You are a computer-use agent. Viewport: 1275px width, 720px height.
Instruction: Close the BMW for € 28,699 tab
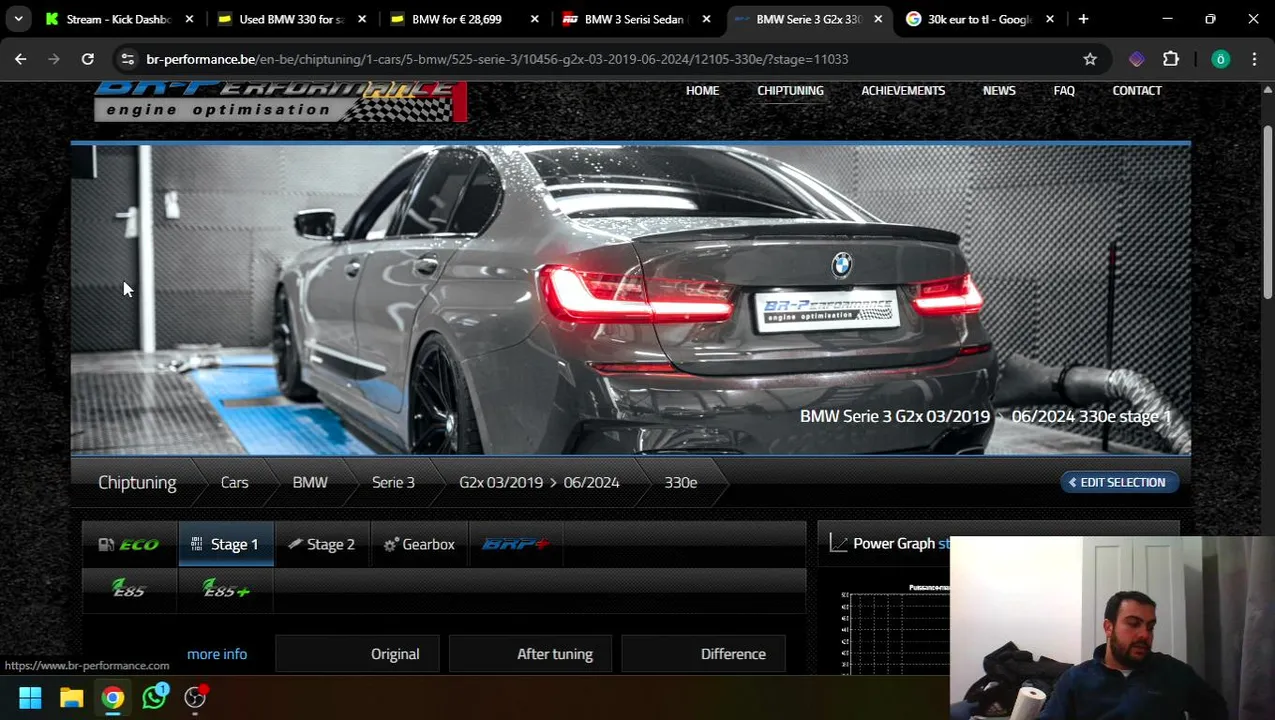[x=534, y=19]
